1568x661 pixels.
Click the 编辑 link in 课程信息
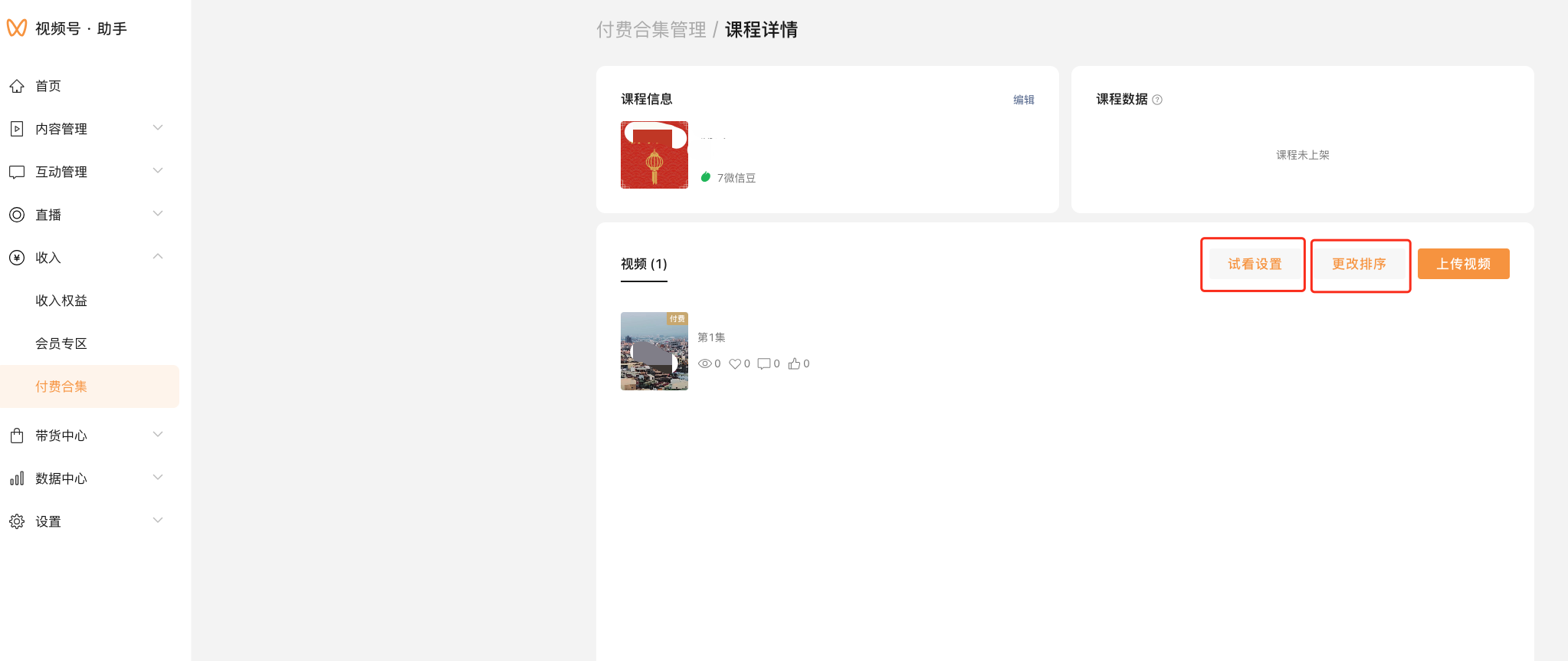1023,100
